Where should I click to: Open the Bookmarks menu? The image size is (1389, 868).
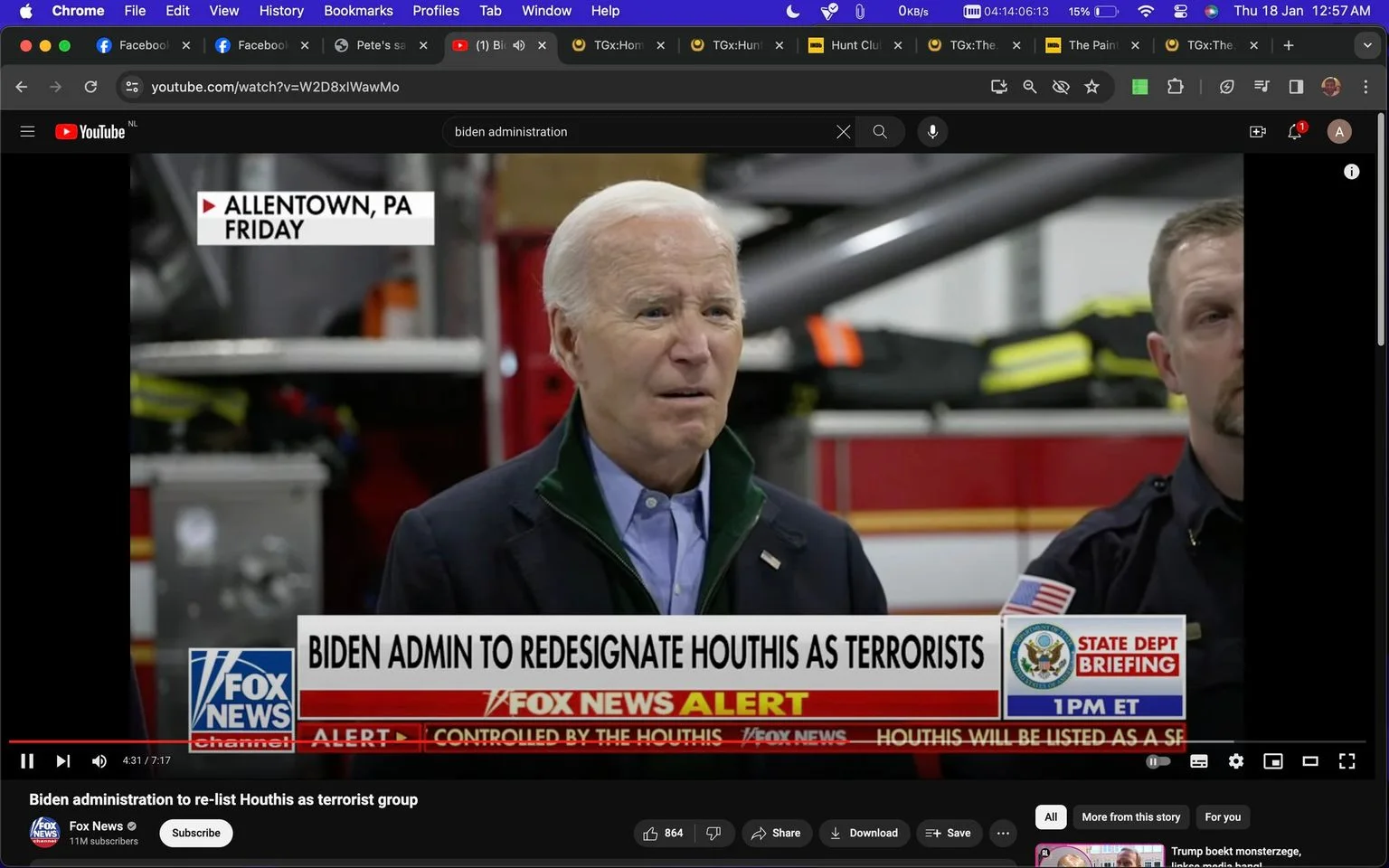point(358,11)
